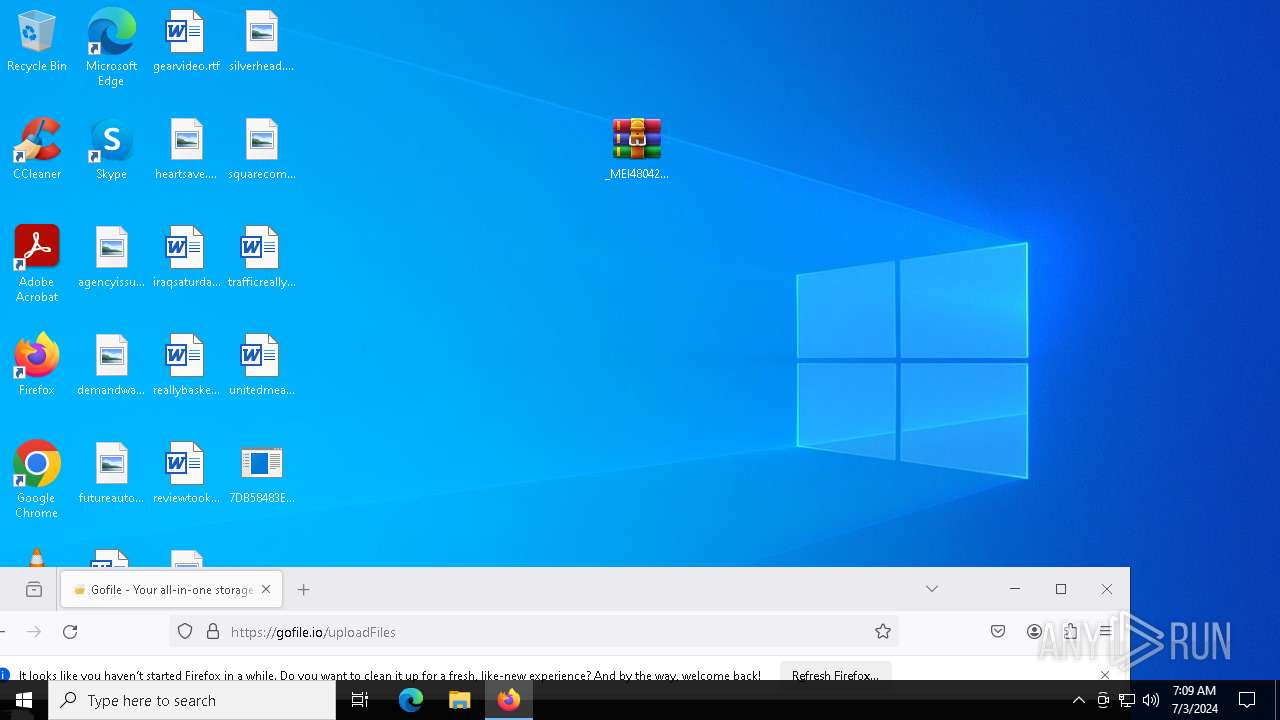Select the gearvideo.rtf file icon
Image resolution: width=1280 pixels, height=720 pixels.
click(186, 42)
